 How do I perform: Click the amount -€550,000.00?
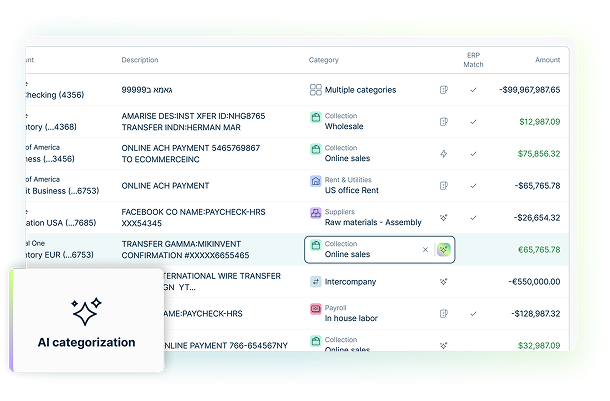coord(534,282)
